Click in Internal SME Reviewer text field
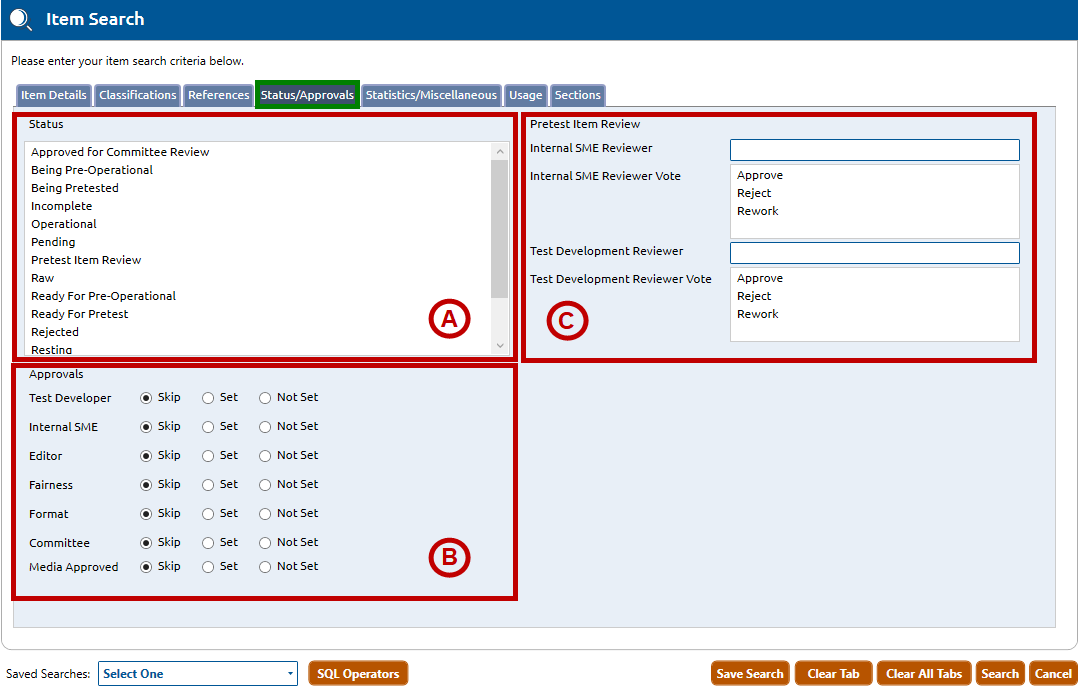1084x691 pixels. pyautogui.click(x=874, y=150)
